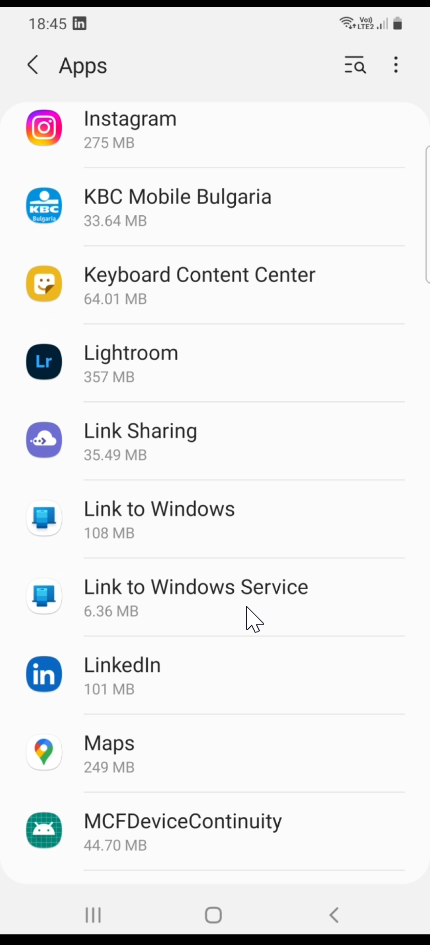The width and height of the screenshot is (430, 945).
Task: Open the filter and search apps icon
Action: (355, 65)
